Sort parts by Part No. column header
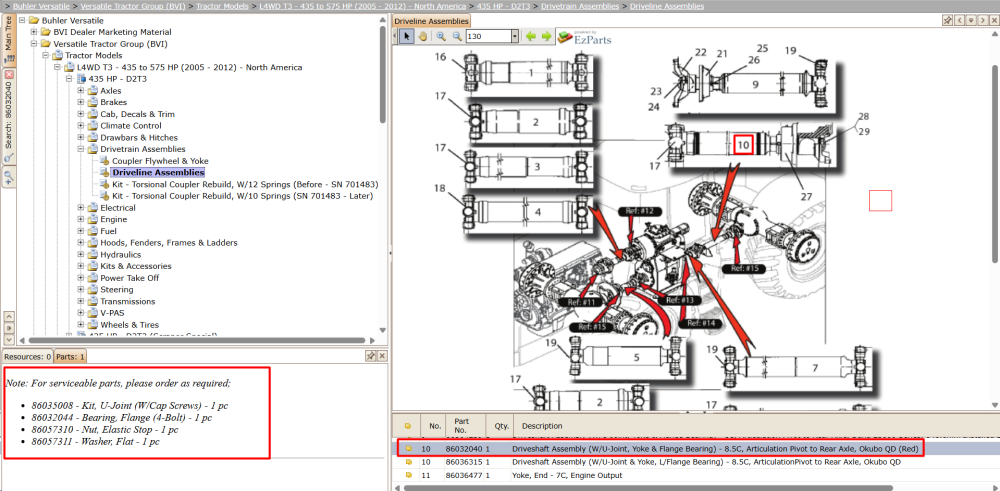1000x491 pixels. click(x=464, y=425)
